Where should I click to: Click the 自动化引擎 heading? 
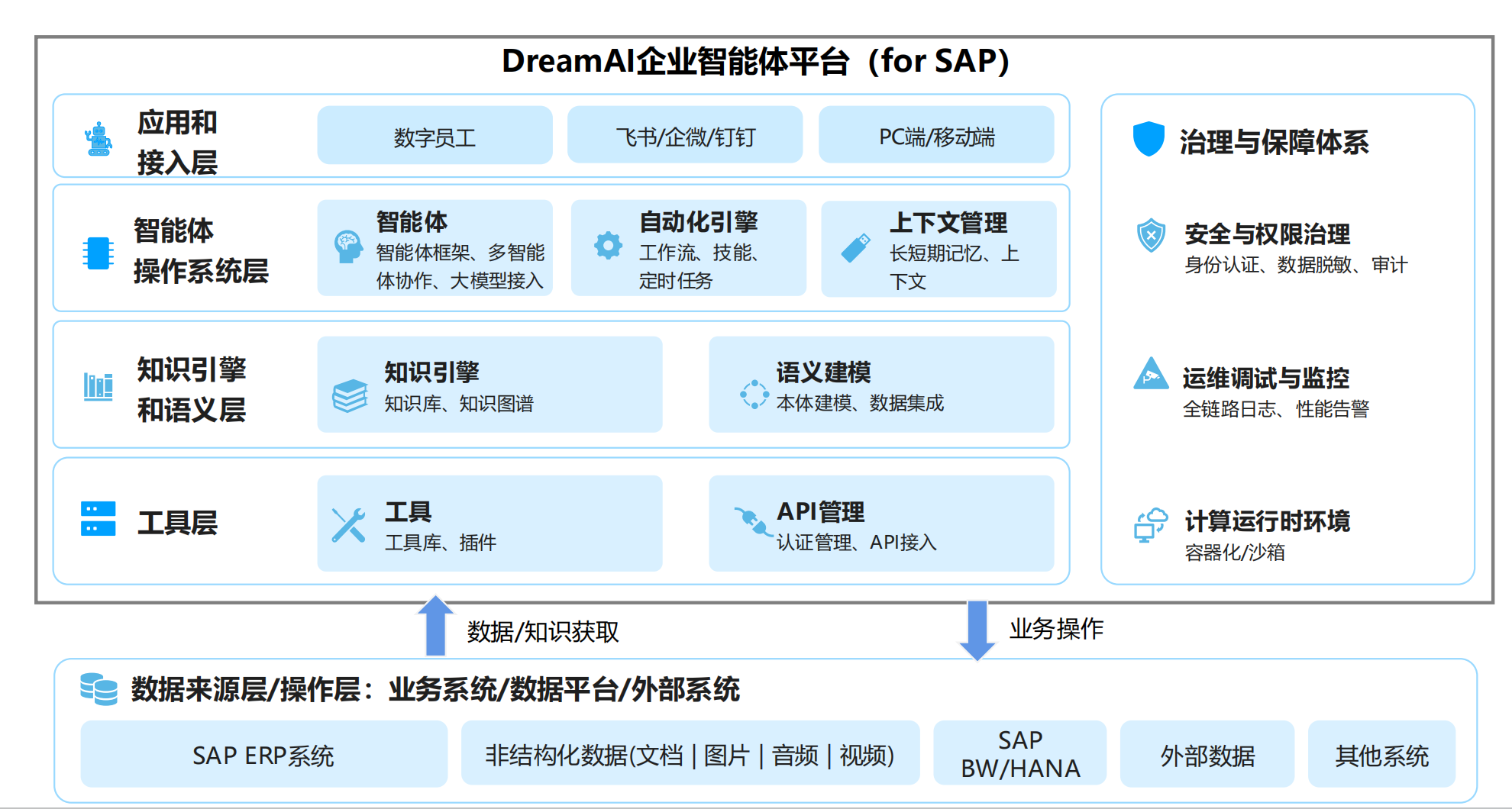699,222
